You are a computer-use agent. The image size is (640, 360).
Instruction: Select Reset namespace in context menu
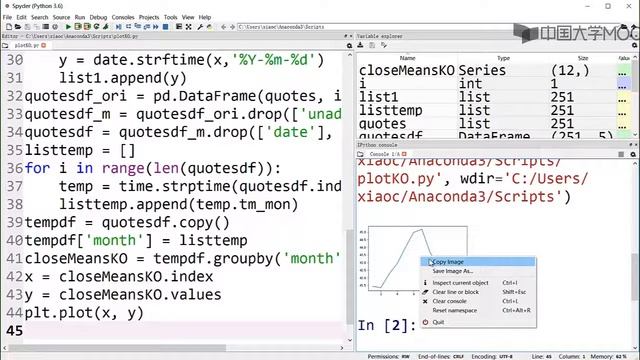(478, 310)
